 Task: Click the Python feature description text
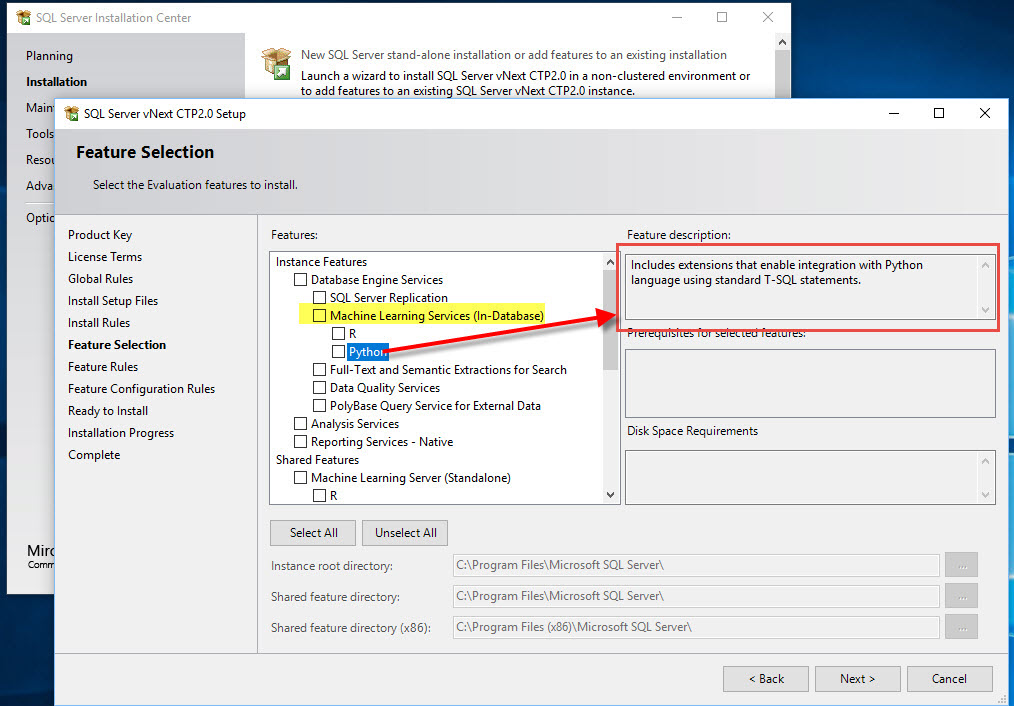point(777,273)
